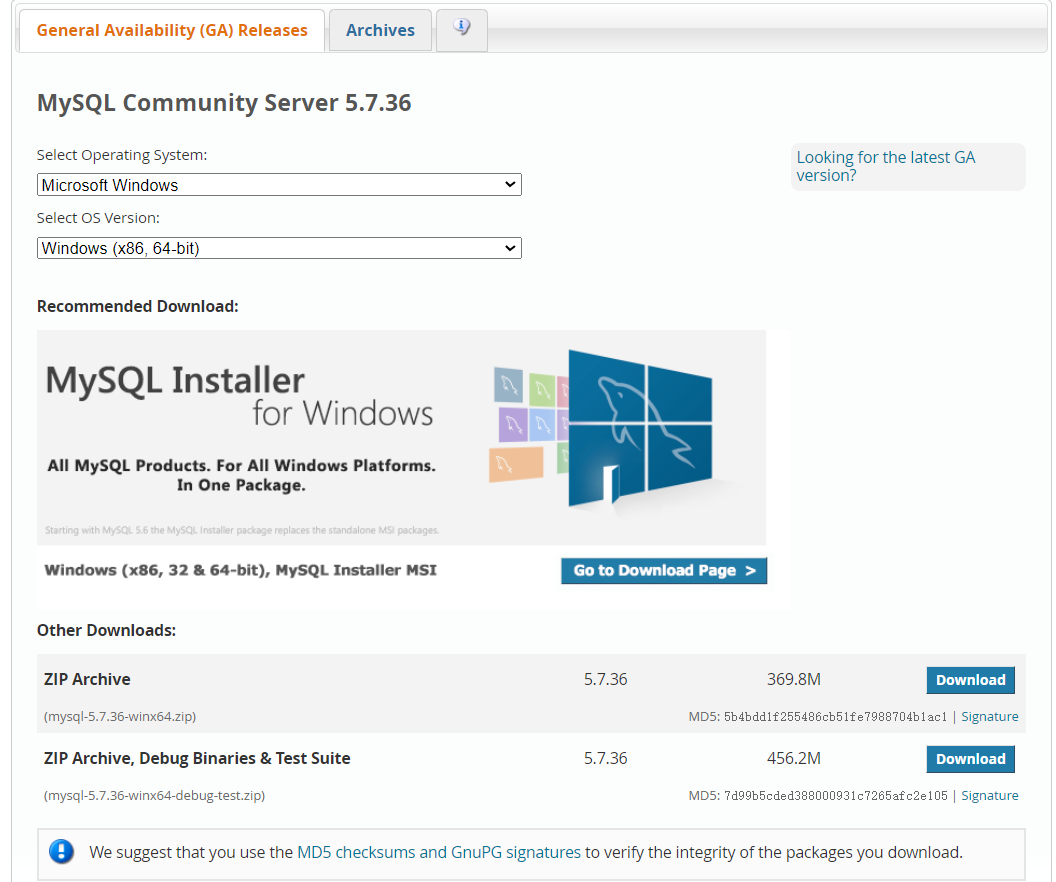Download the Debug Binaries & Test Suite ZIP
The width and height of the screenshot is (1056, 882).
pyautogui.click(x=970, y=759)
